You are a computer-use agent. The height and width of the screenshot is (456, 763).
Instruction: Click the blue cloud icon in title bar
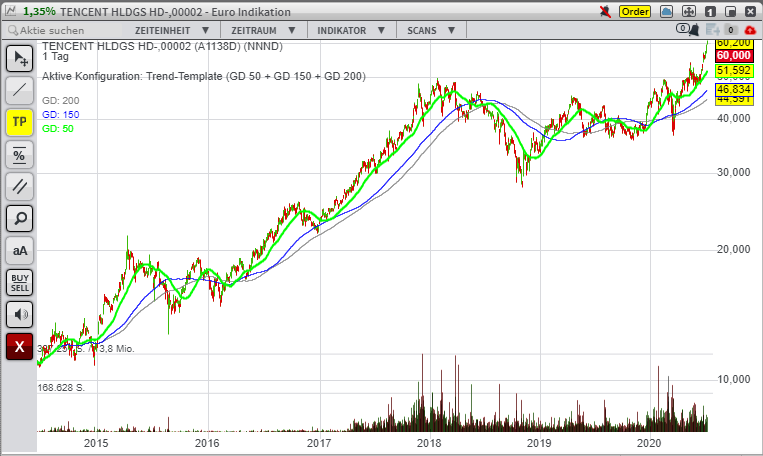tap(666, 12)
